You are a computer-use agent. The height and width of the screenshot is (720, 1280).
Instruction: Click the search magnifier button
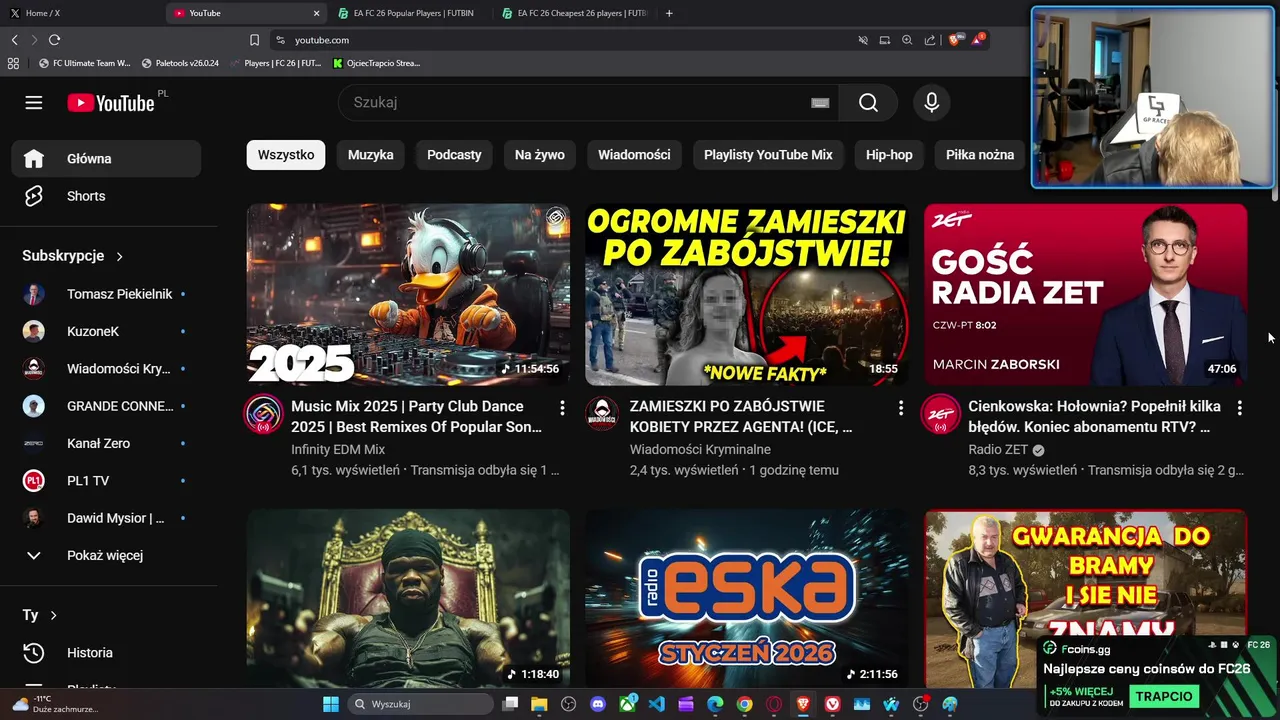[868, 102]
